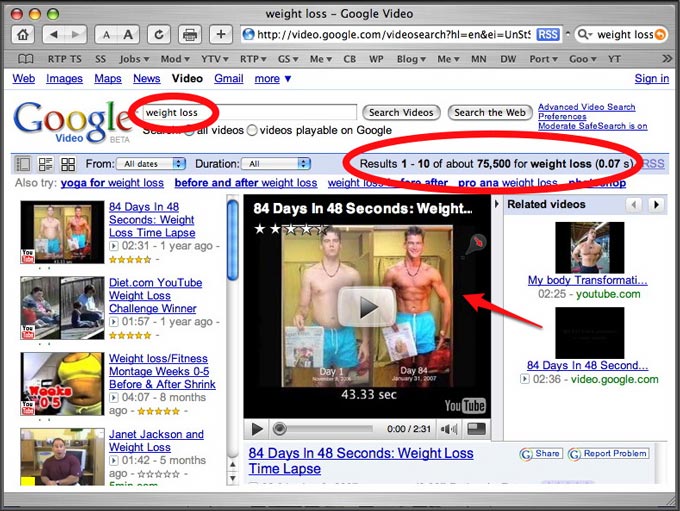Open Advanced Video Search

(x=586, y=107)
